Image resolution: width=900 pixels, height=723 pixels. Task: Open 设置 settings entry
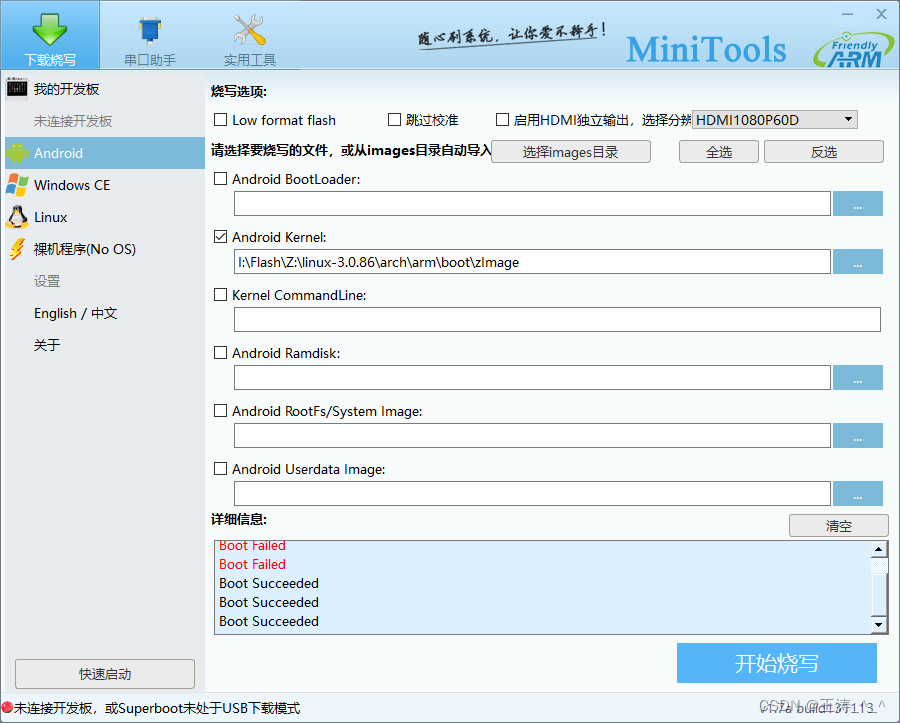[47, 281]
